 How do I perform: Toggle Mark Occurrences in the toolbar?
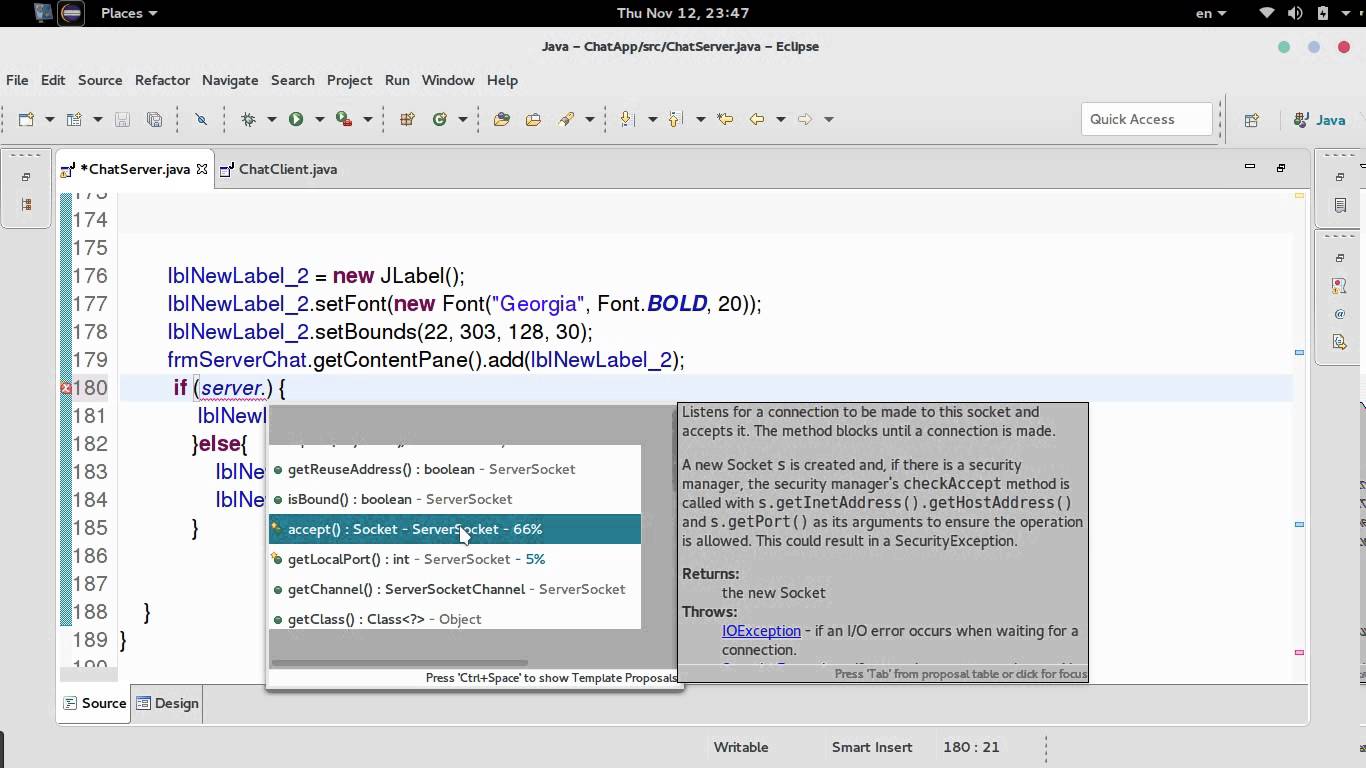(x=201, y=119)
